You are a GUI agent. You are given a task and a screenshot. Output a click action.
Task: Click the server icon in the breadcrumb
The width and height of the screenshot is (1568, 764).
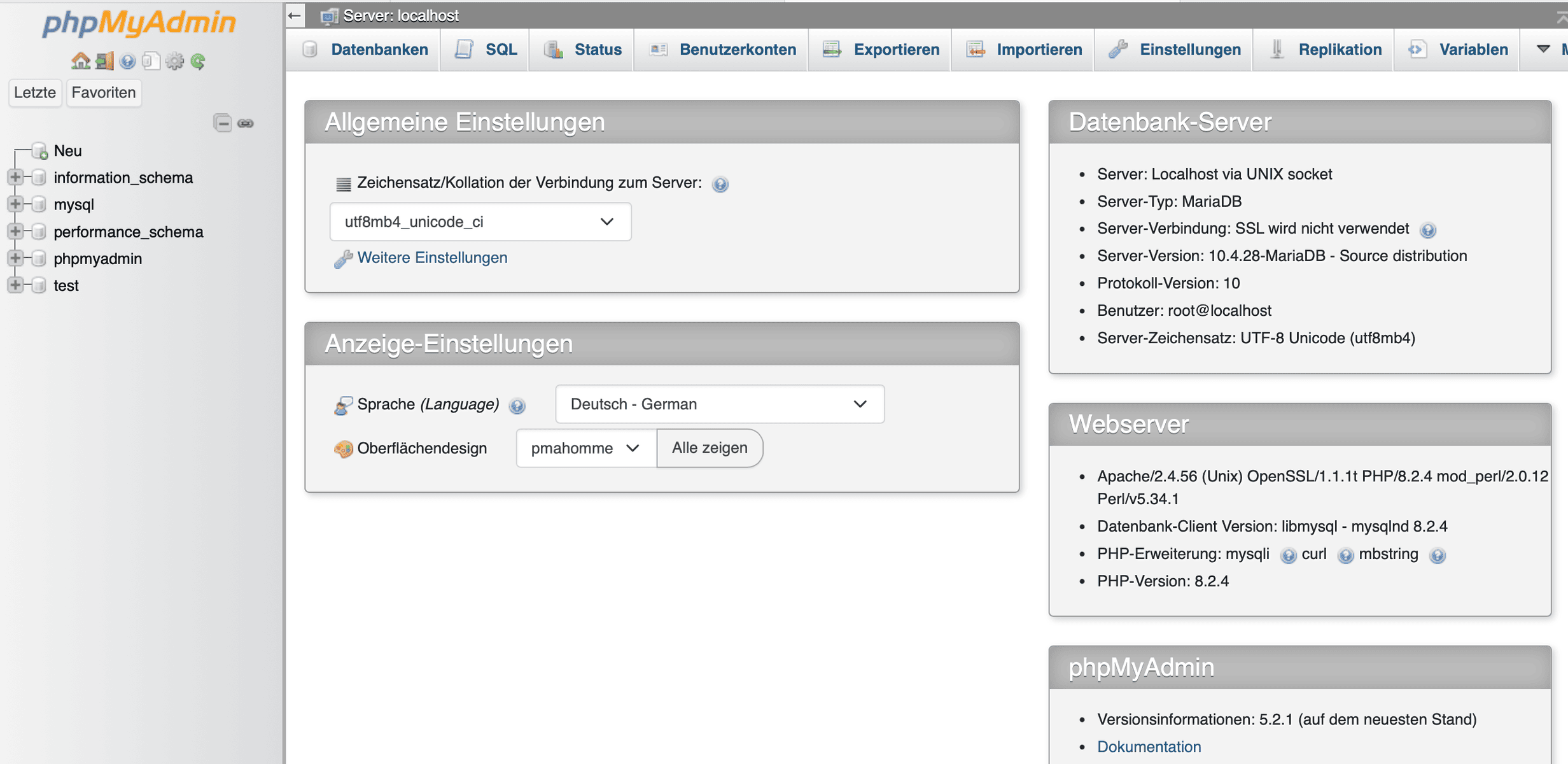pos(329,16)
